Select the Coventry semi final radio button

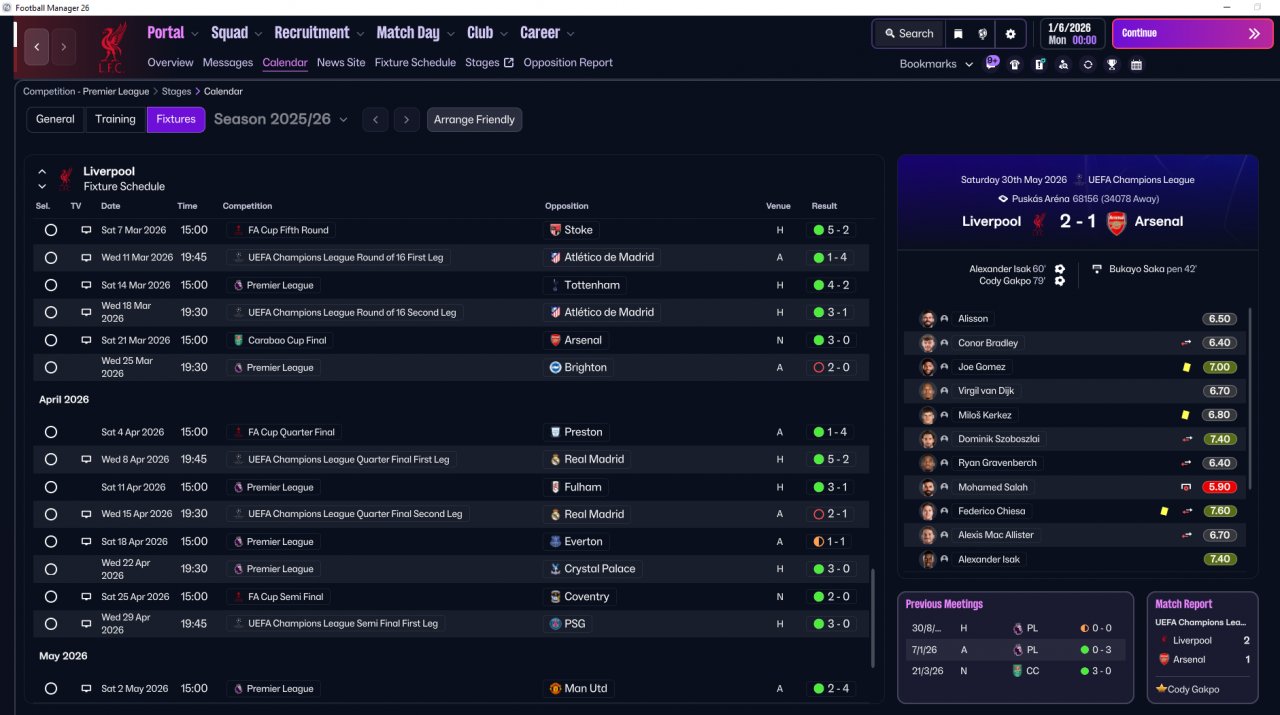(x=51, y=597)
